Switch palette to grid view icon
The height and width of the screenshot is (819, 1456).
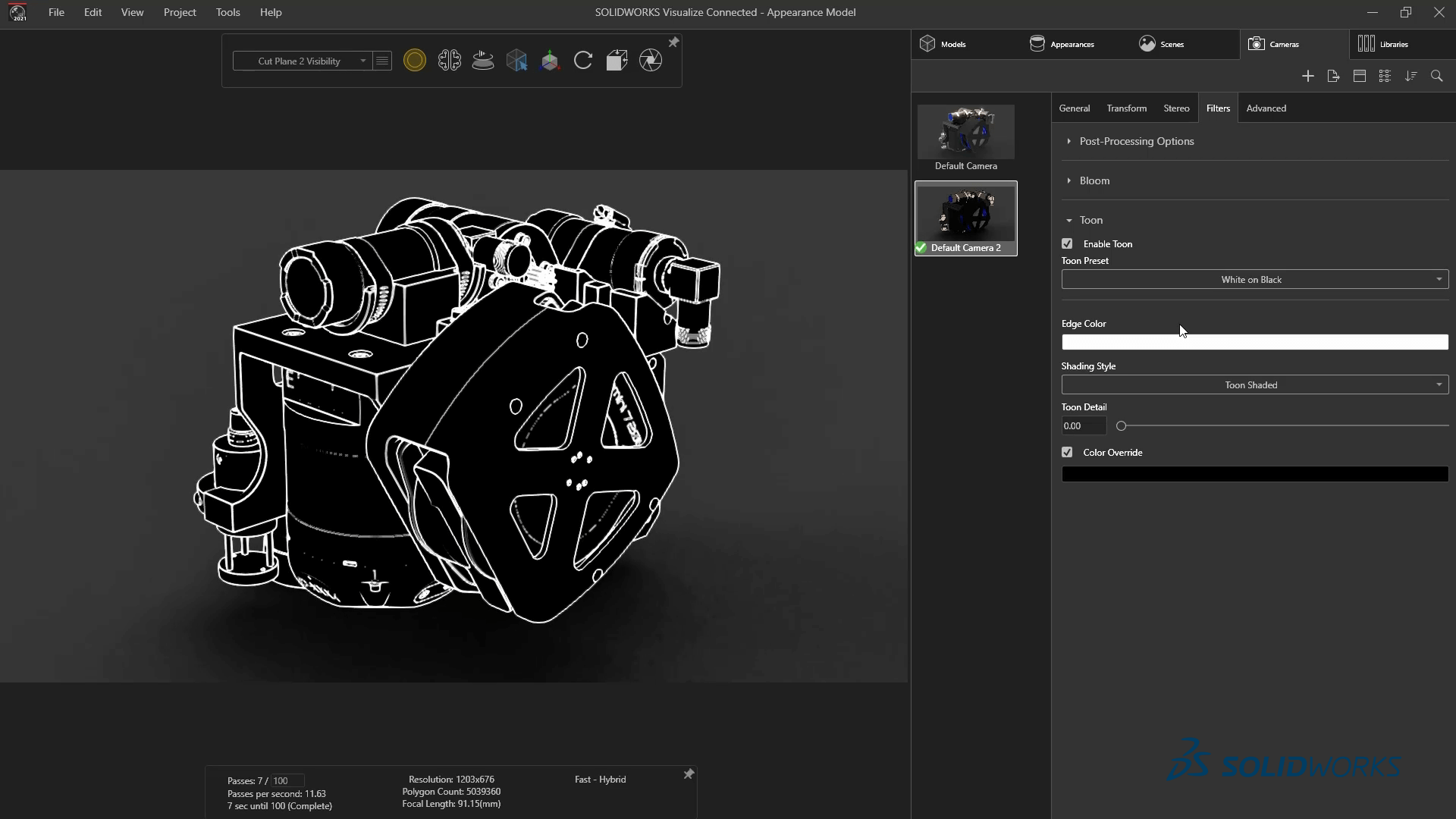1385,76
